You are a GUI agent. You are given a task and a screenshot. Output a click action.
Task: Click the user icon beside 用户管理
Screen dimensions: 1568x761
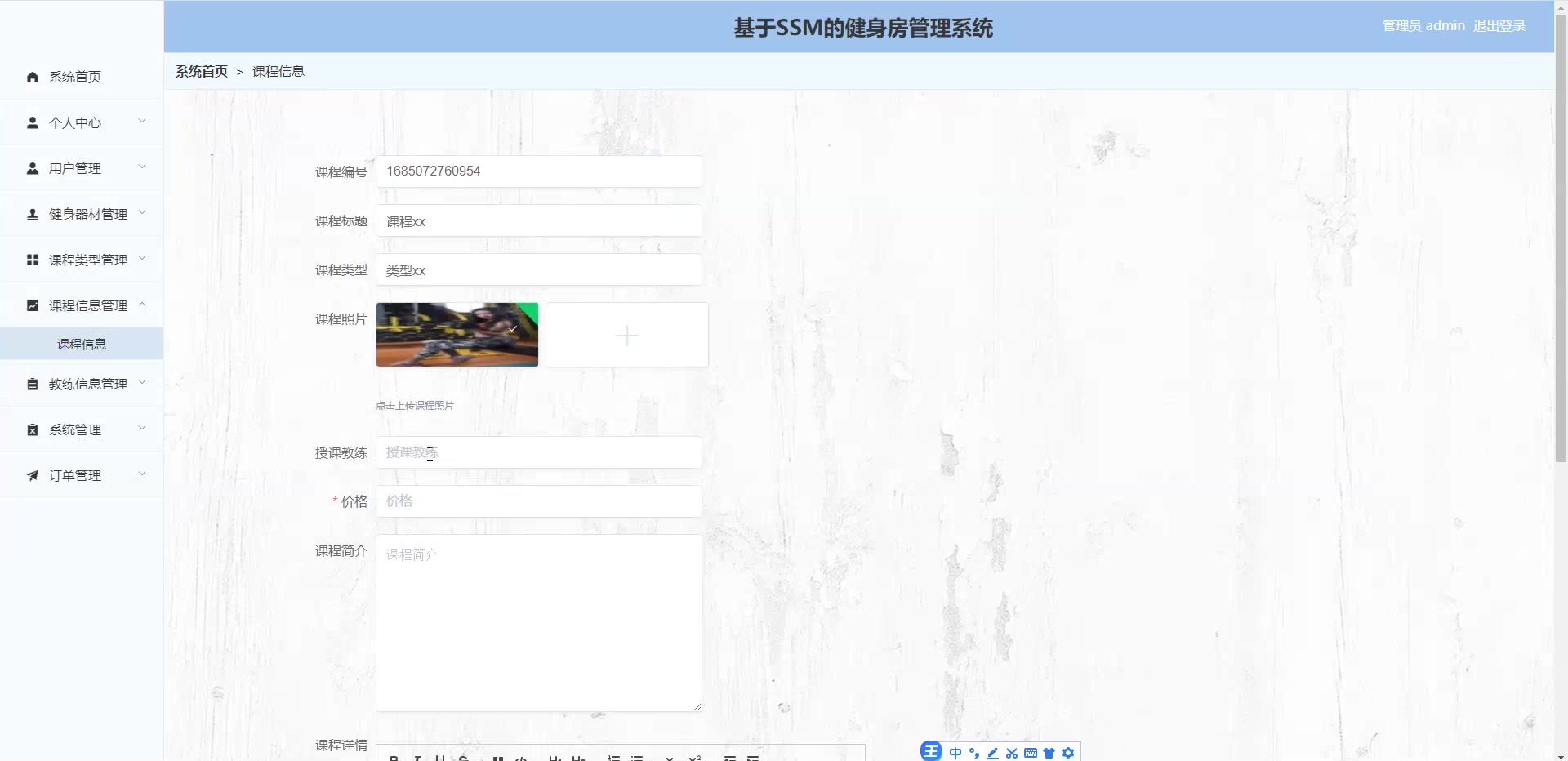(33, 168)
